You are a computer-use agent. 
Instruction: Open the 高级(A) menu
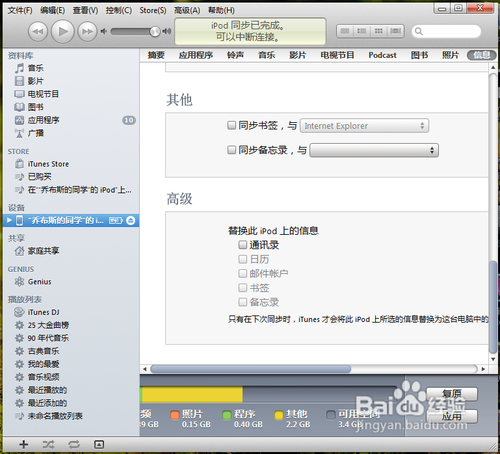coord(187,10)
